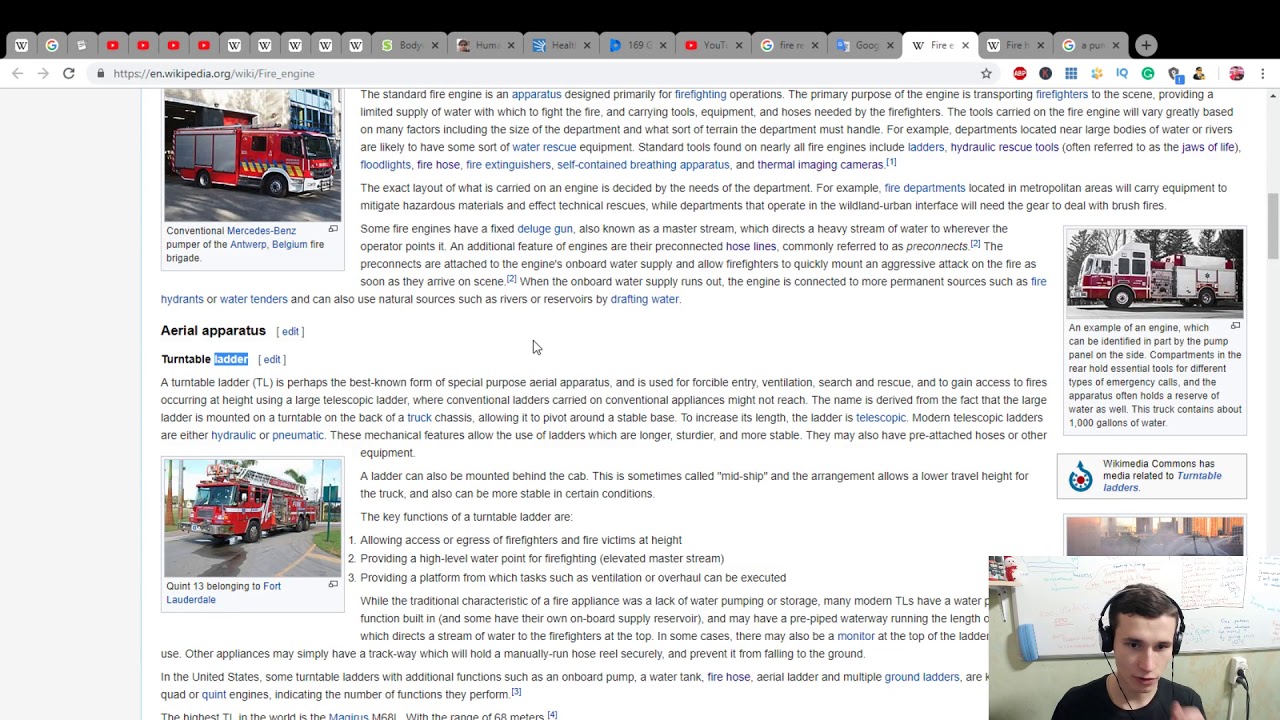
Task: Click the IQ extension icon
Action: (1122, 73)
